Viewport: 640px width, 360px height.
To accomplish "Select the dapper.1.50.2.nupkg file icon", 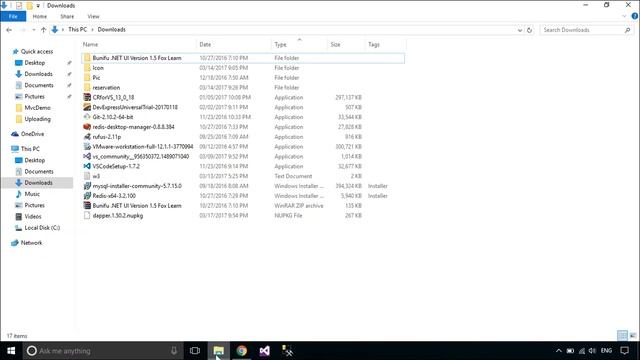I will tap(87, 216).
